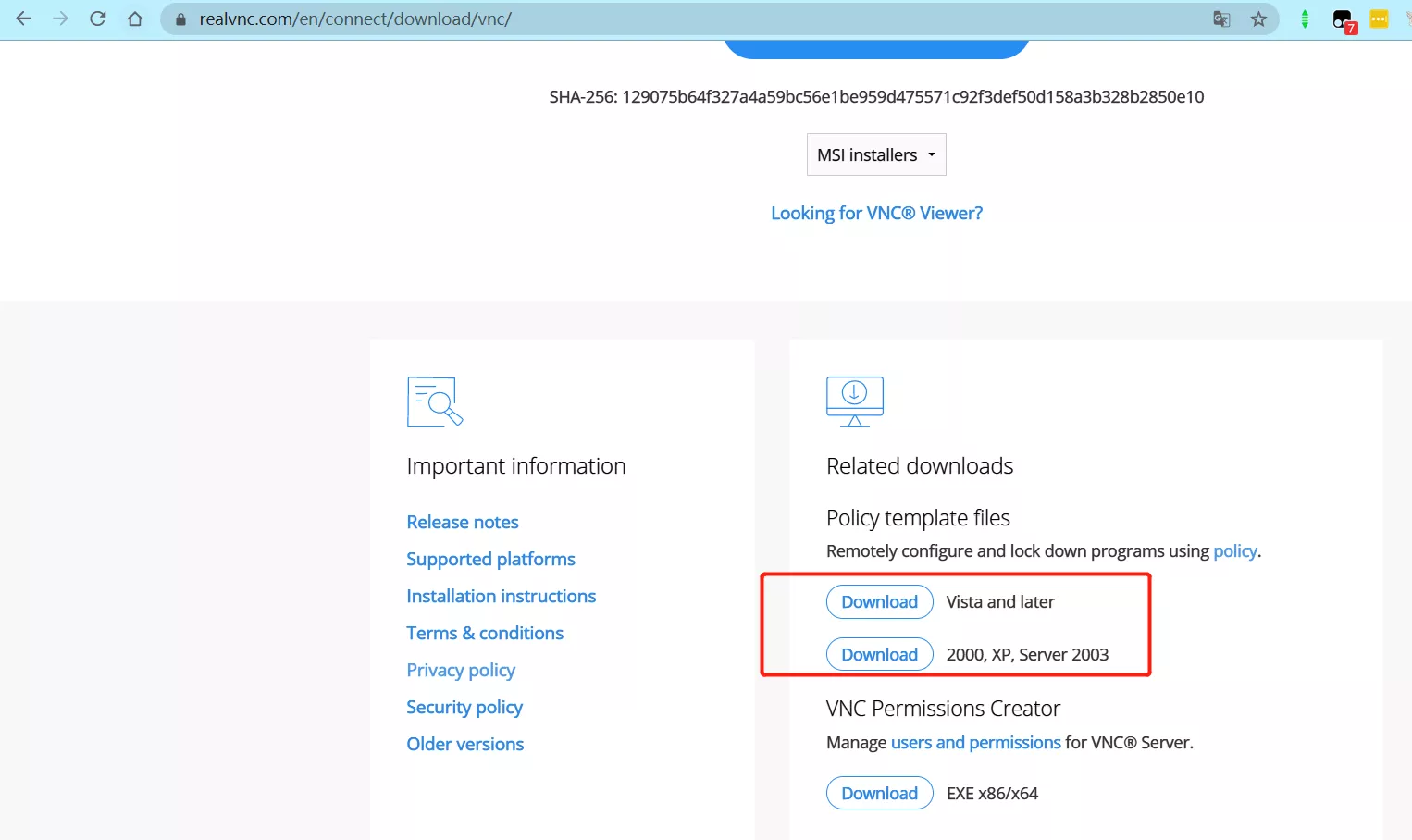View Older versions link
This screenshot has width=1412, height=840.
(x=464, y=744)
